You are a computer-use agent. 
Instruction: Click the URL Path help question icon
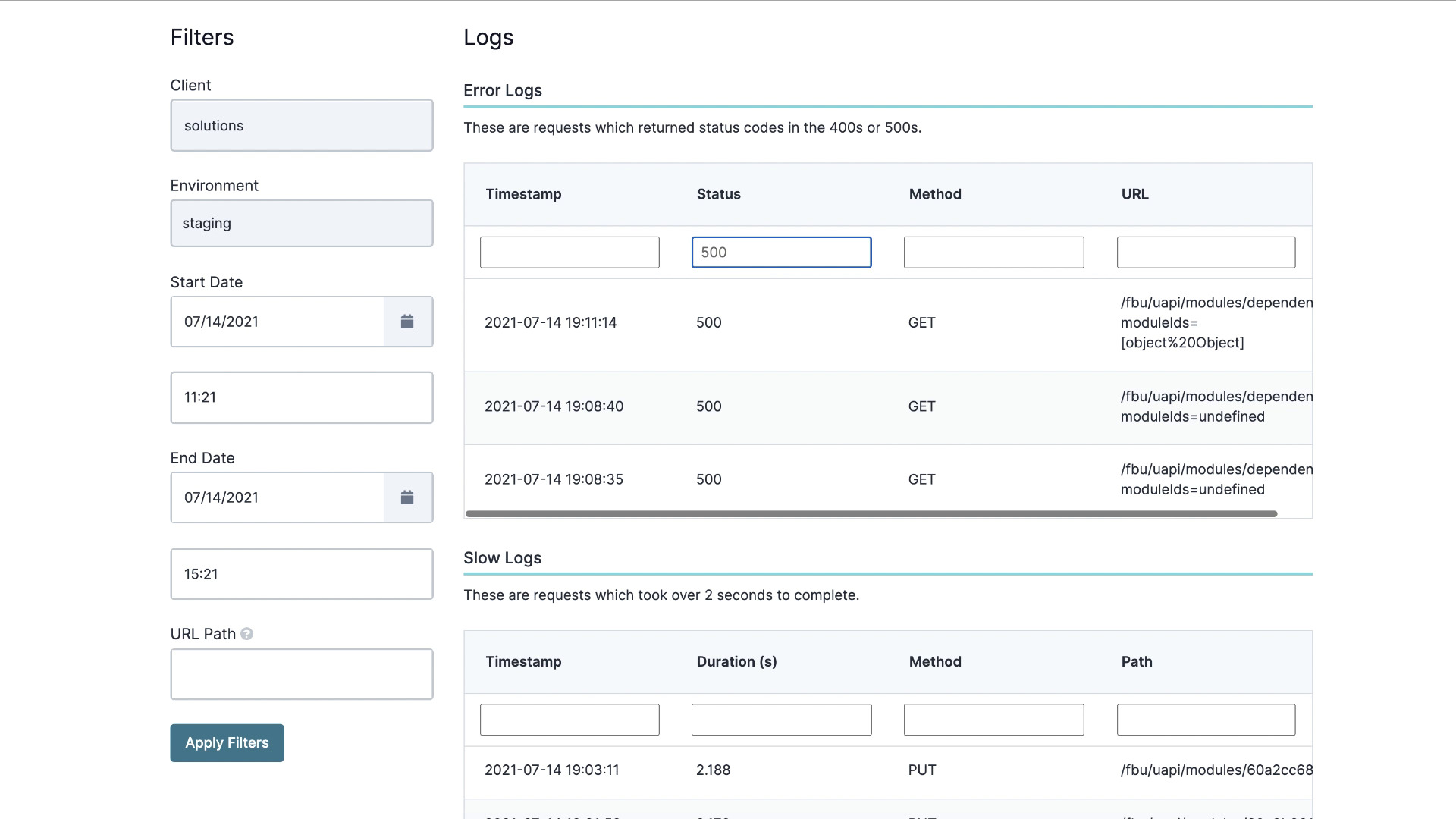pyautogui.click(x=246, y=634)
